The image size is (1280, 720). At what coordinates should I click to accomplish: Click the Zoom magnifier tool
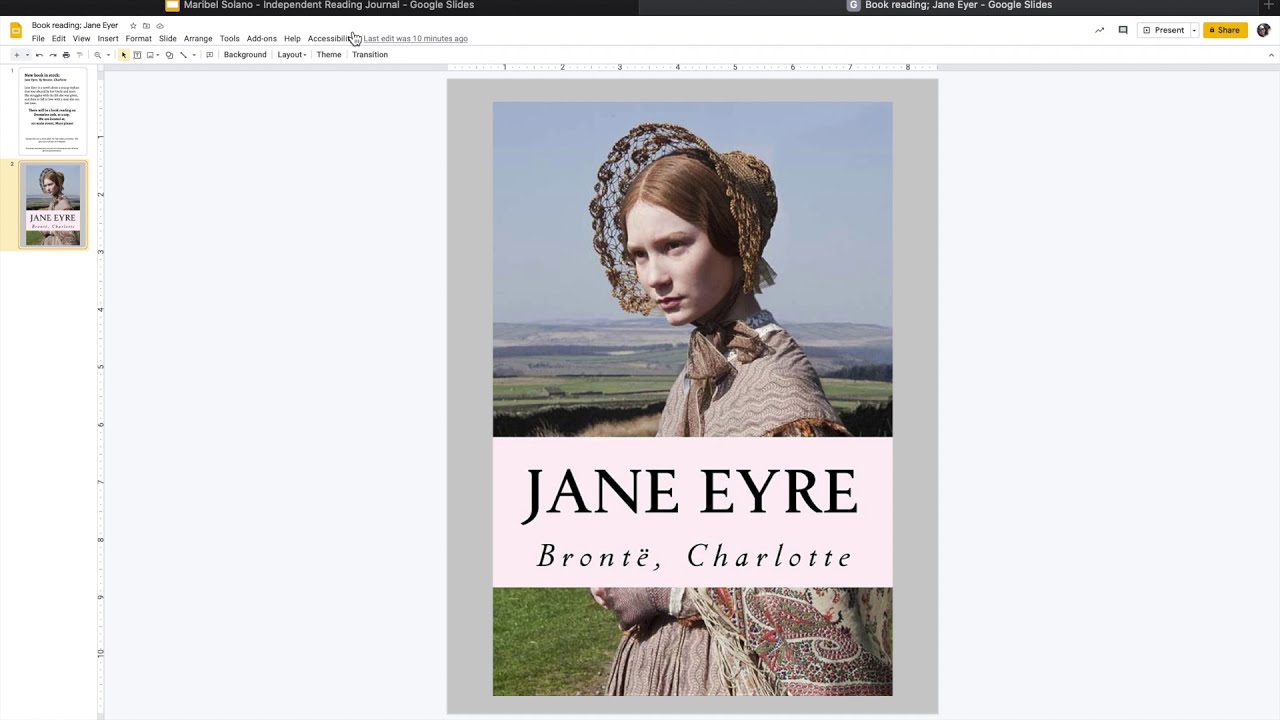98,55
